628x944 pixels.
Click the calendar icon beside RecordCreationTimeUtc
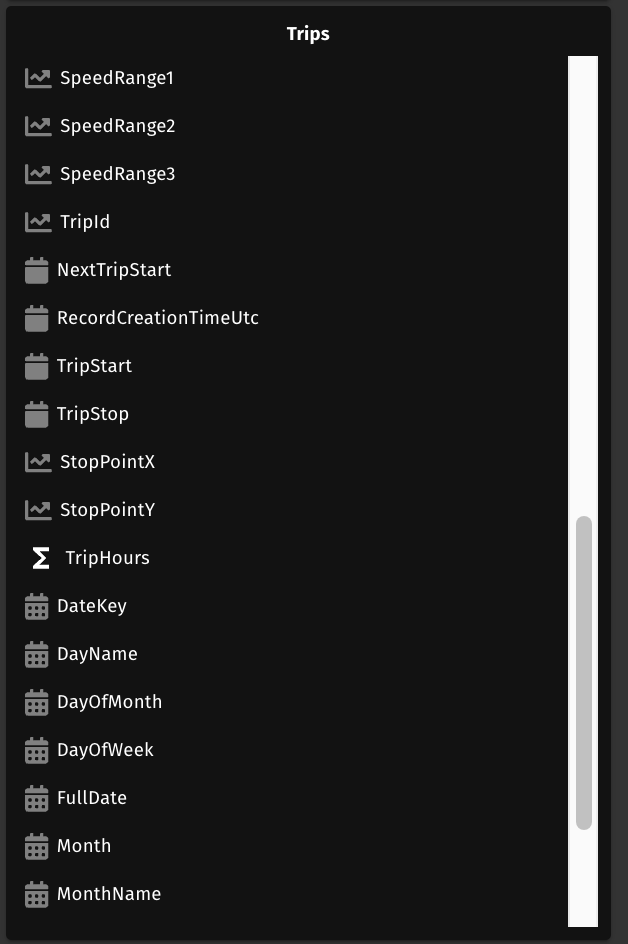(x=37, y=318)
